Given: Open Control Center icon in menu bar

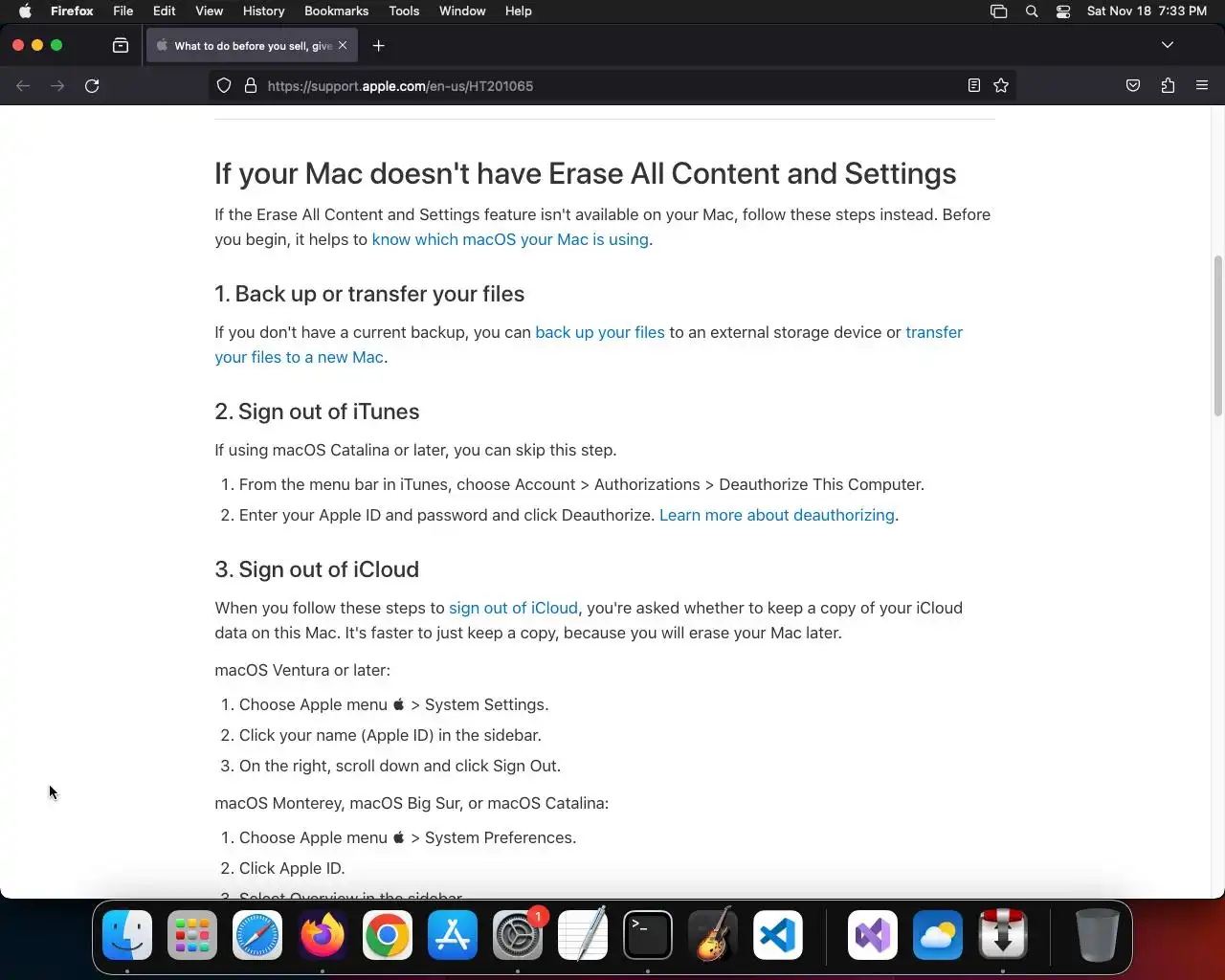Looking at the screenshot, I should pos(1063,11).
